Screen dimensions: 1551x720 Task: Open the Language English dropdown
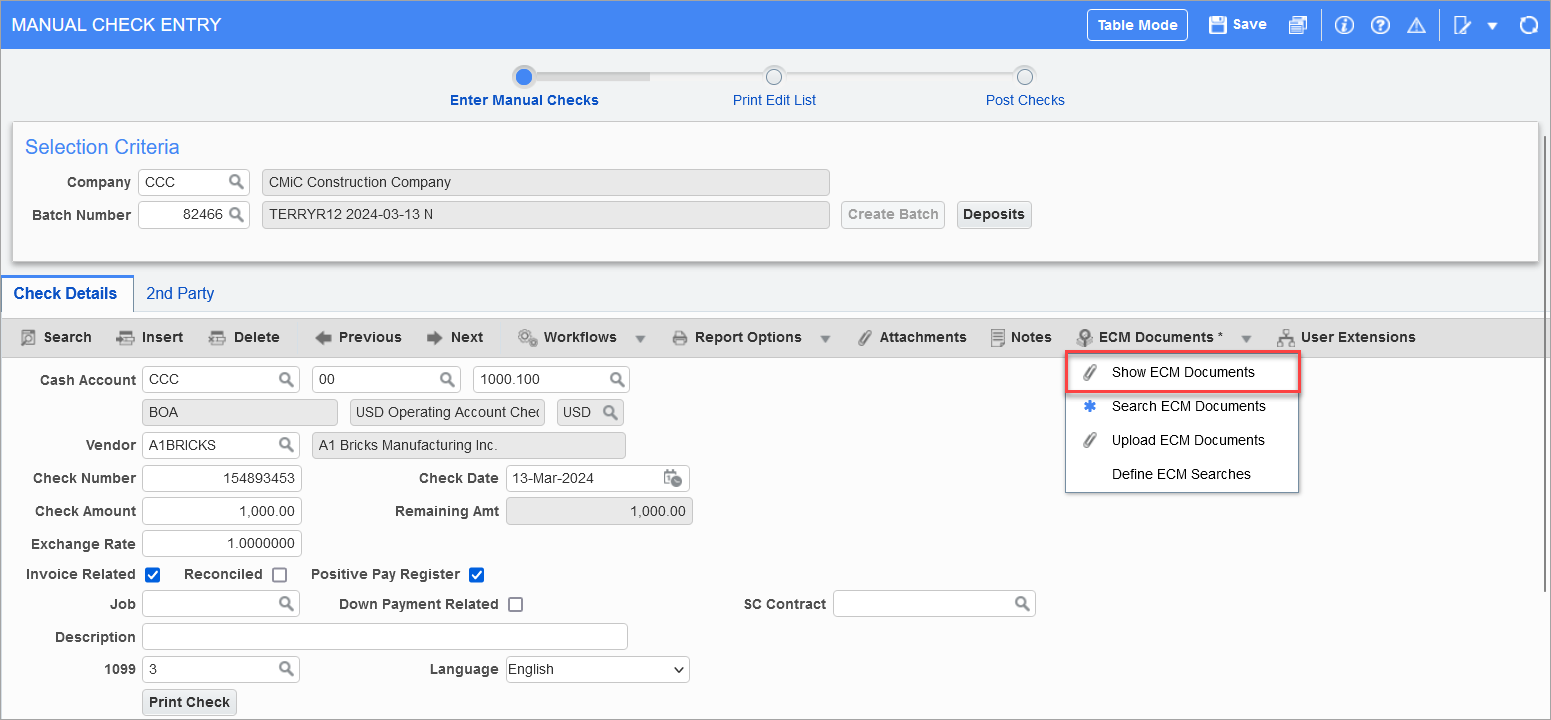coord(598,669)
